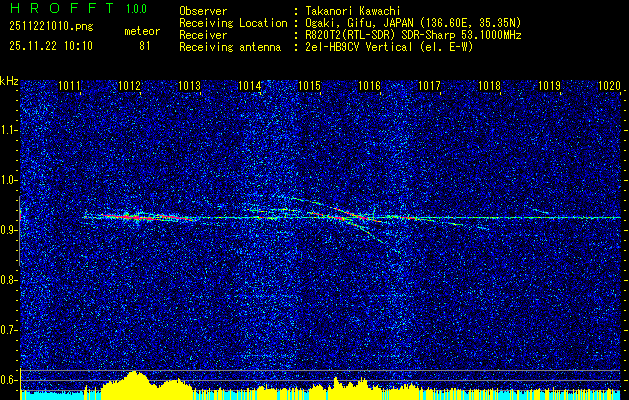Click time marker 1017
This screenshot has width=629, height=400.
(x=429, y=86)
